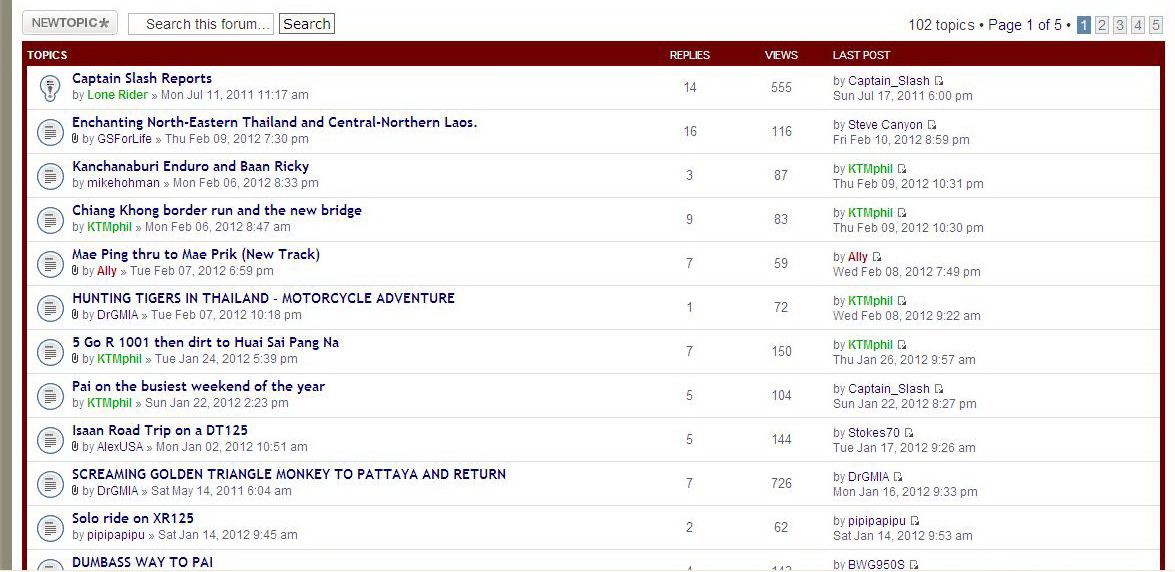
Task: Click the Search button
Action: coord(306,24)
